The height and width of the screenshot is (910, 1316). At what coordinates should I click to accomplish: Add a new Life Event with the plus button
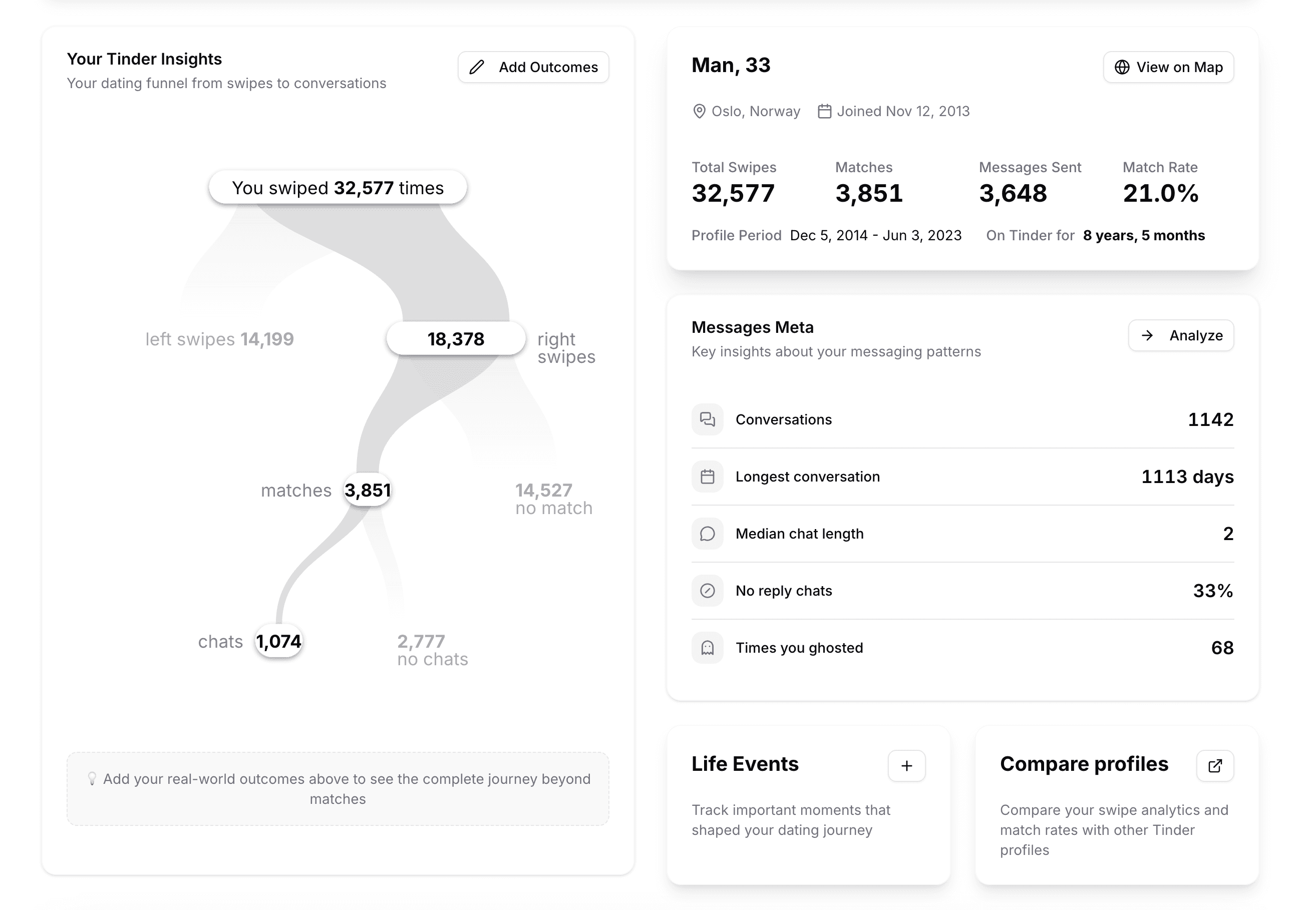[906, 766]
